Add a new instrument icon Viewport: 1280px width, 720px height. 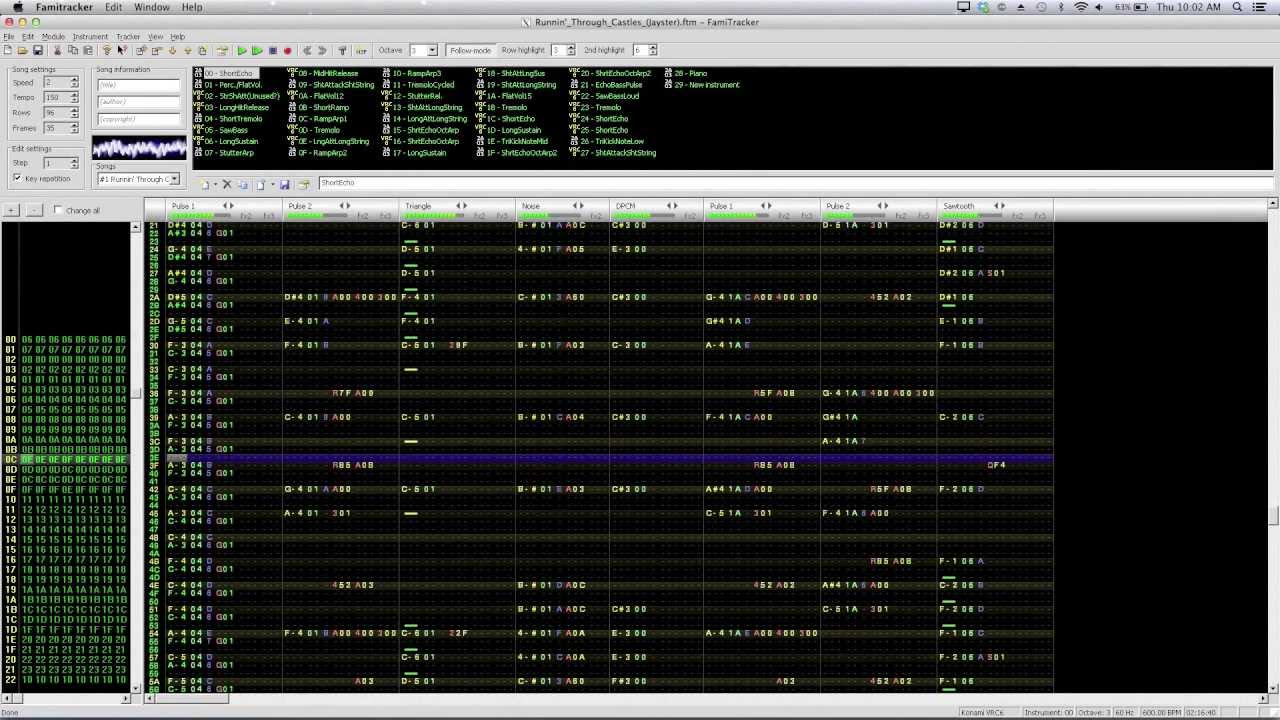tap(205, 184)
